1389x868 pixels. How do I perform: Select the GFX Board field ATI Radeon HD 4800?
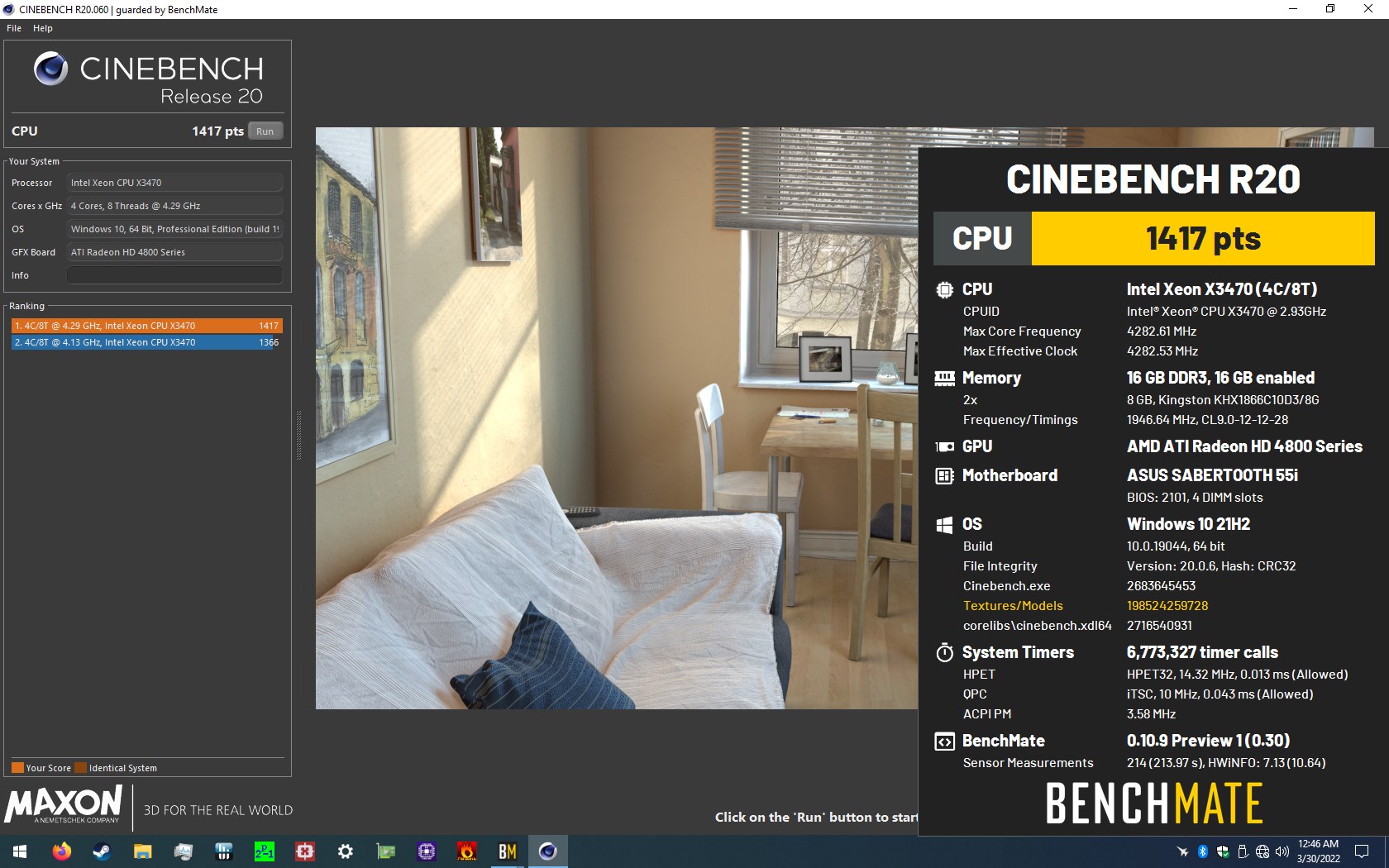pyautogui.click(x=174, y=252)
